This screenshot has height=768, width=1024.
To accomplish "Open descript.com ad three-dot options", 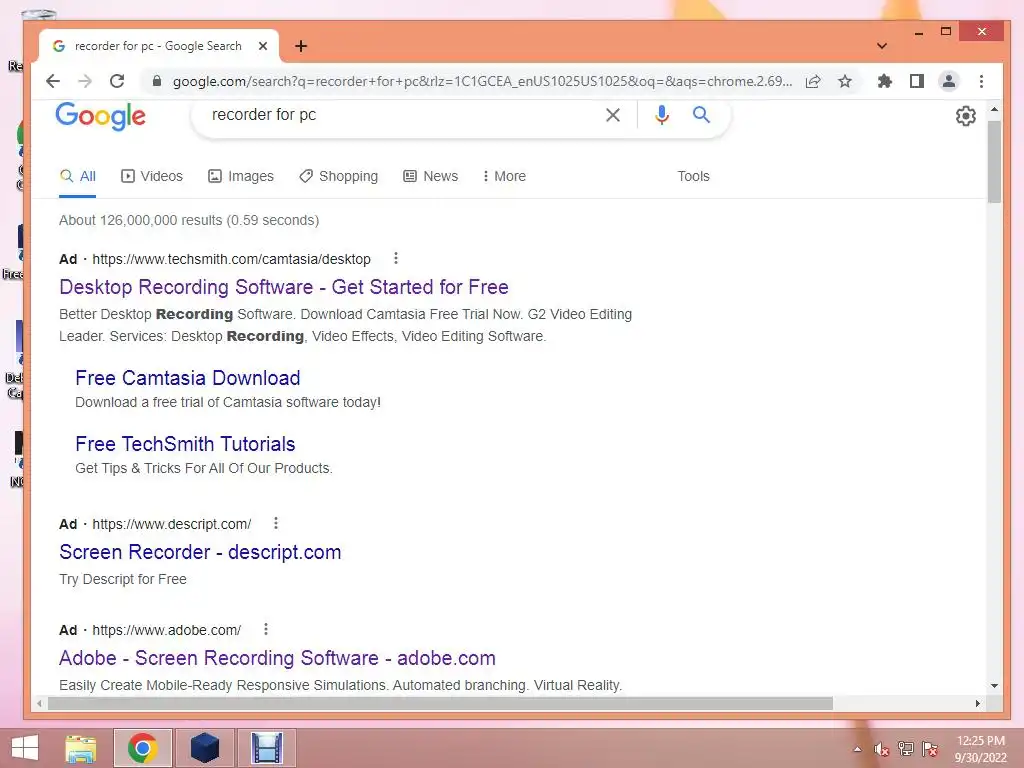I will [x=276, y=523].
